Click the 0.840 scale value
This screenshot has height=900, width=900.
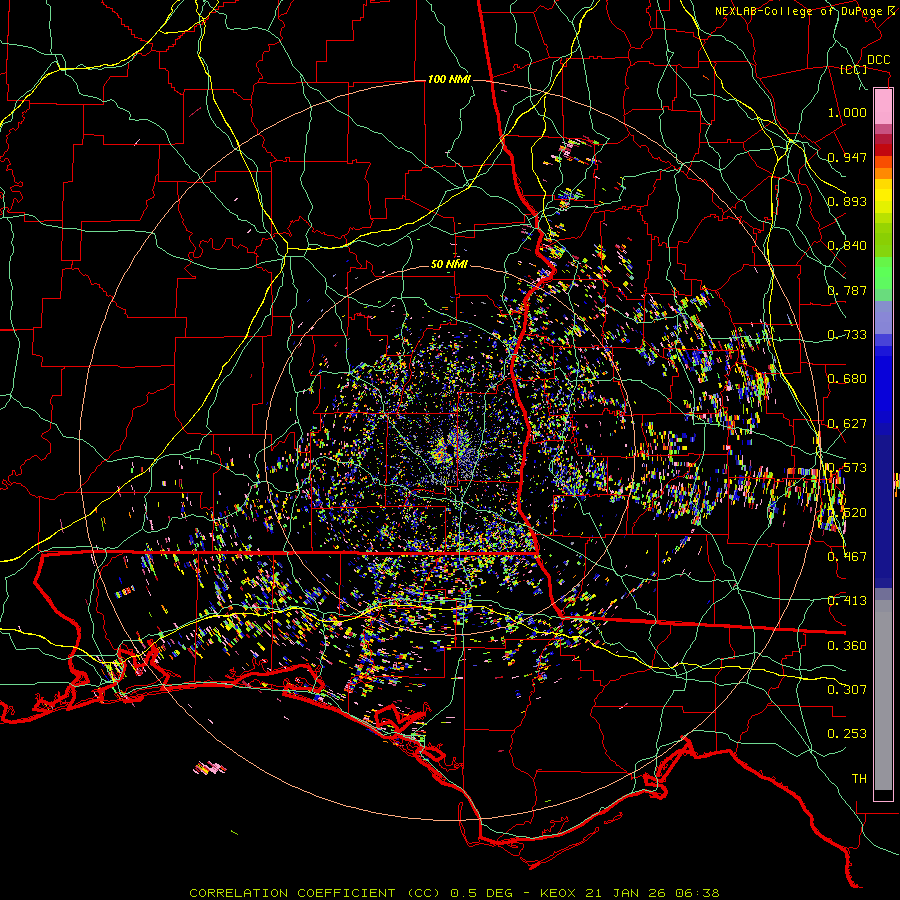(847, 246)
